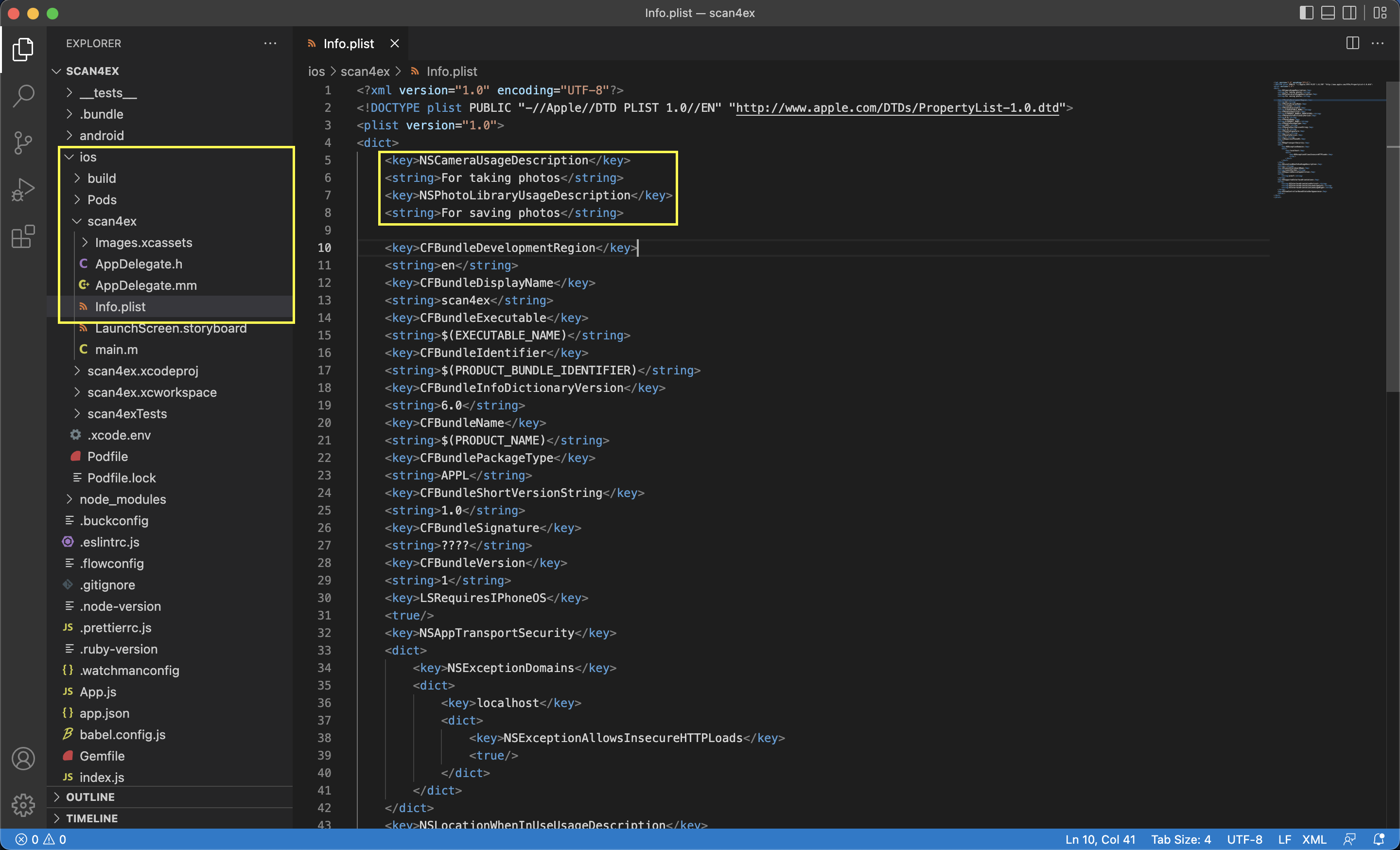Collapse the scan4ex folder under ios

click(x=111, y=221)
